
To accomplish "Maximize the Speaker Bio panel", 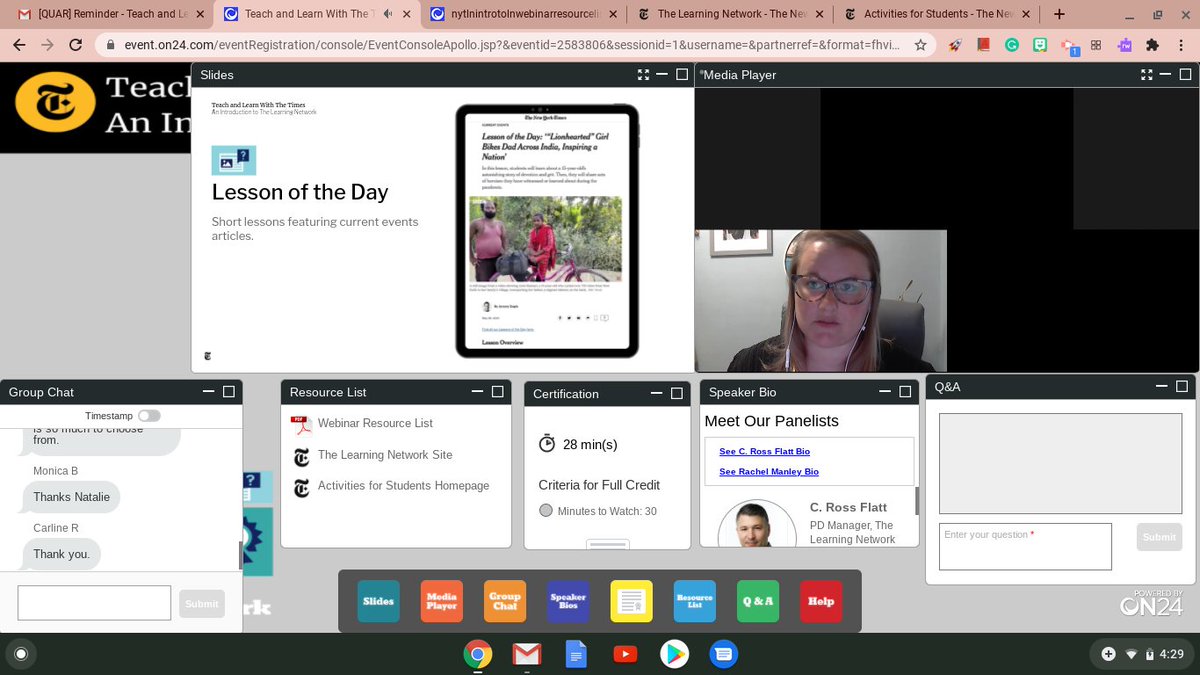I will tap(905, 392).
